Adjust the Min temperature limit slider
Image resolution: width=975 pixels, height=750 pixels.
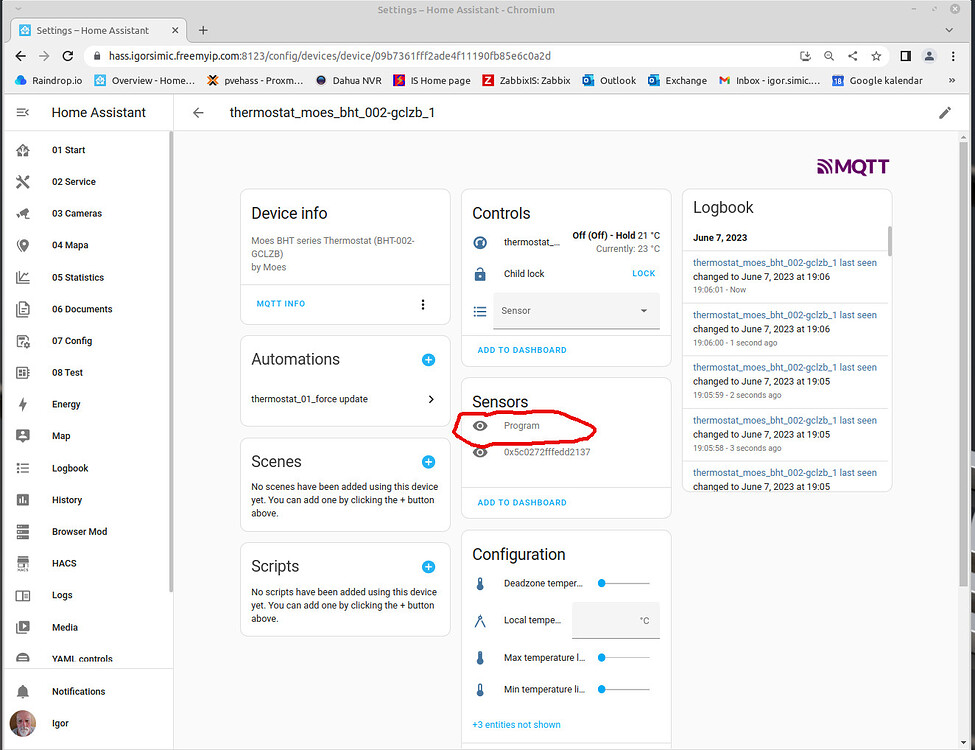point(624,689)
